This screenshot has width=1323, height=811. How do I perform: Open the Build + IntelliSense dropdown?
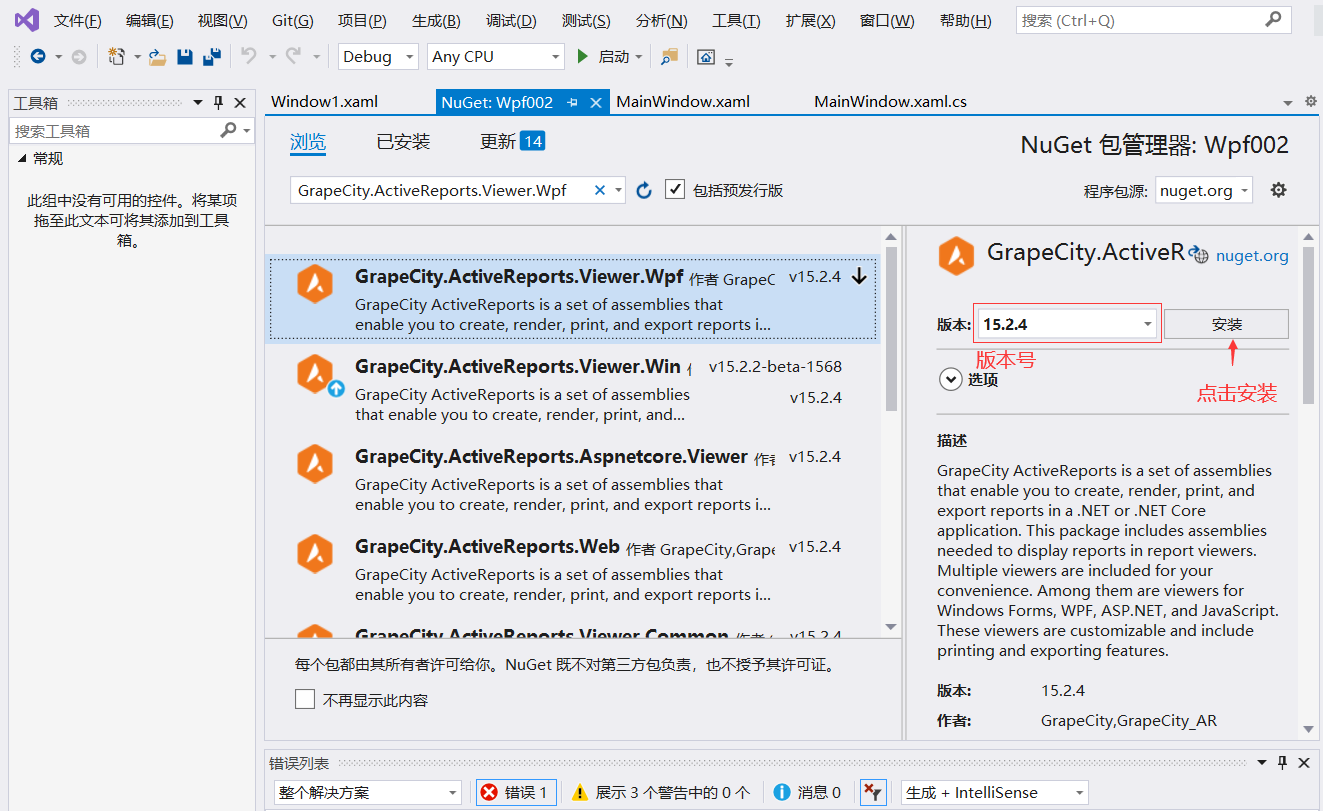[994, 793]
